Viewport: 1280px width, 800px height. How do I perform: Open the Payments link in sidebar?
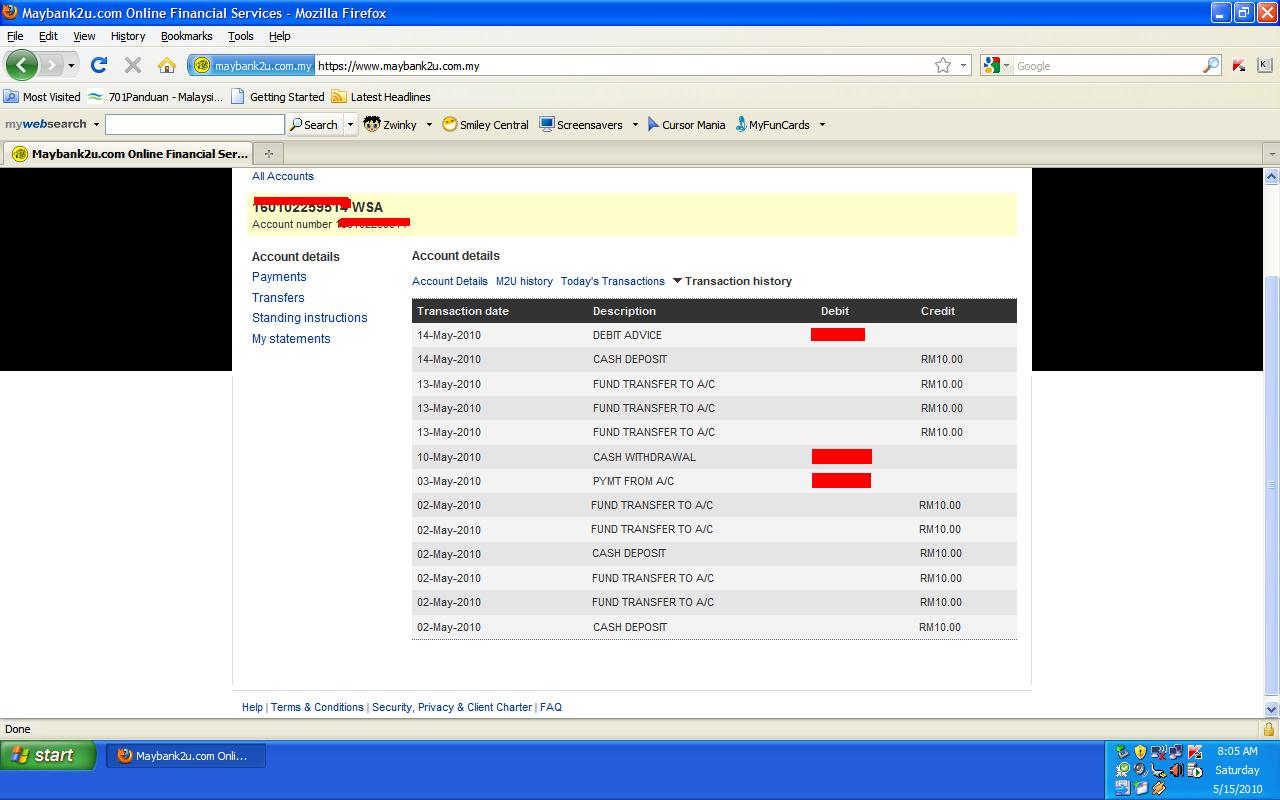[279, 277]
